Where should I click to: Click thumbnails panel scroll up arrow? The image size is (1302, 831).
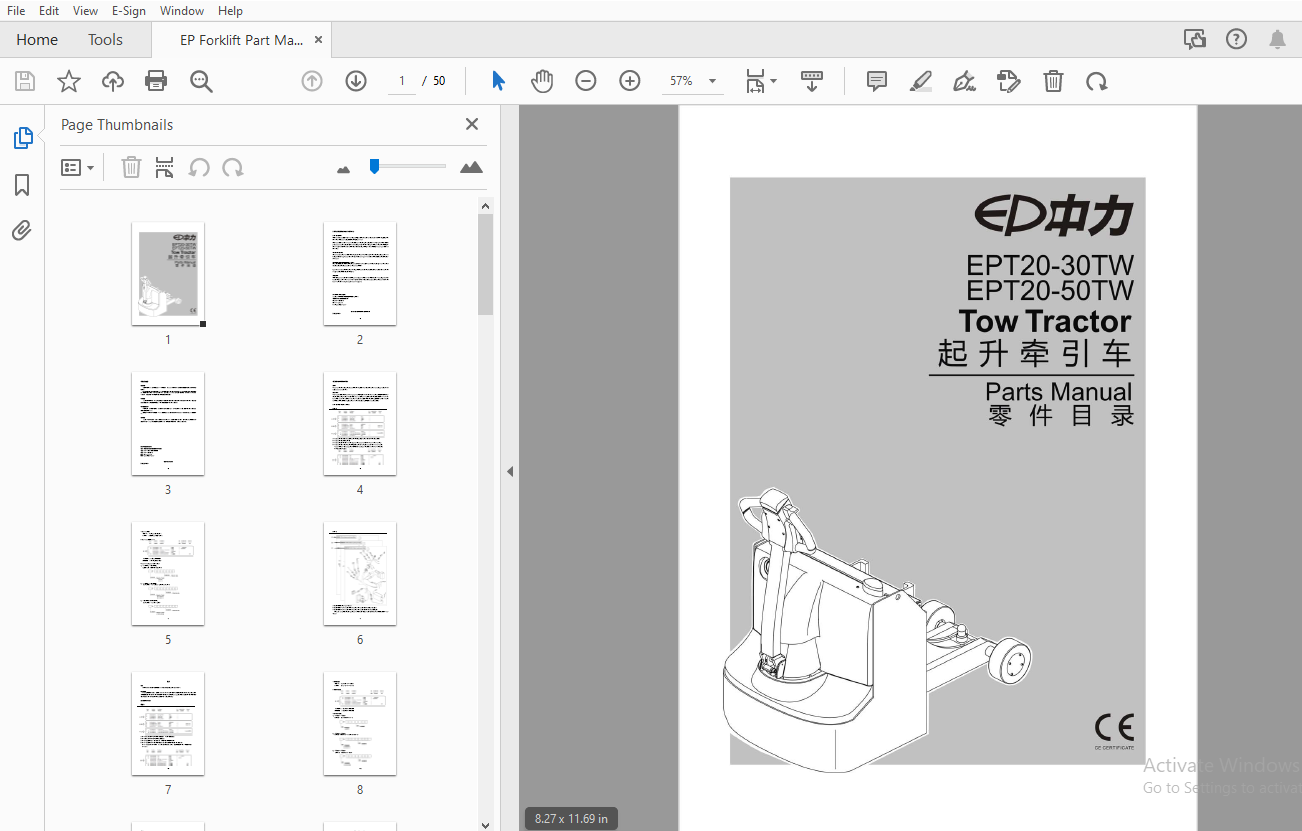point(486,206)
